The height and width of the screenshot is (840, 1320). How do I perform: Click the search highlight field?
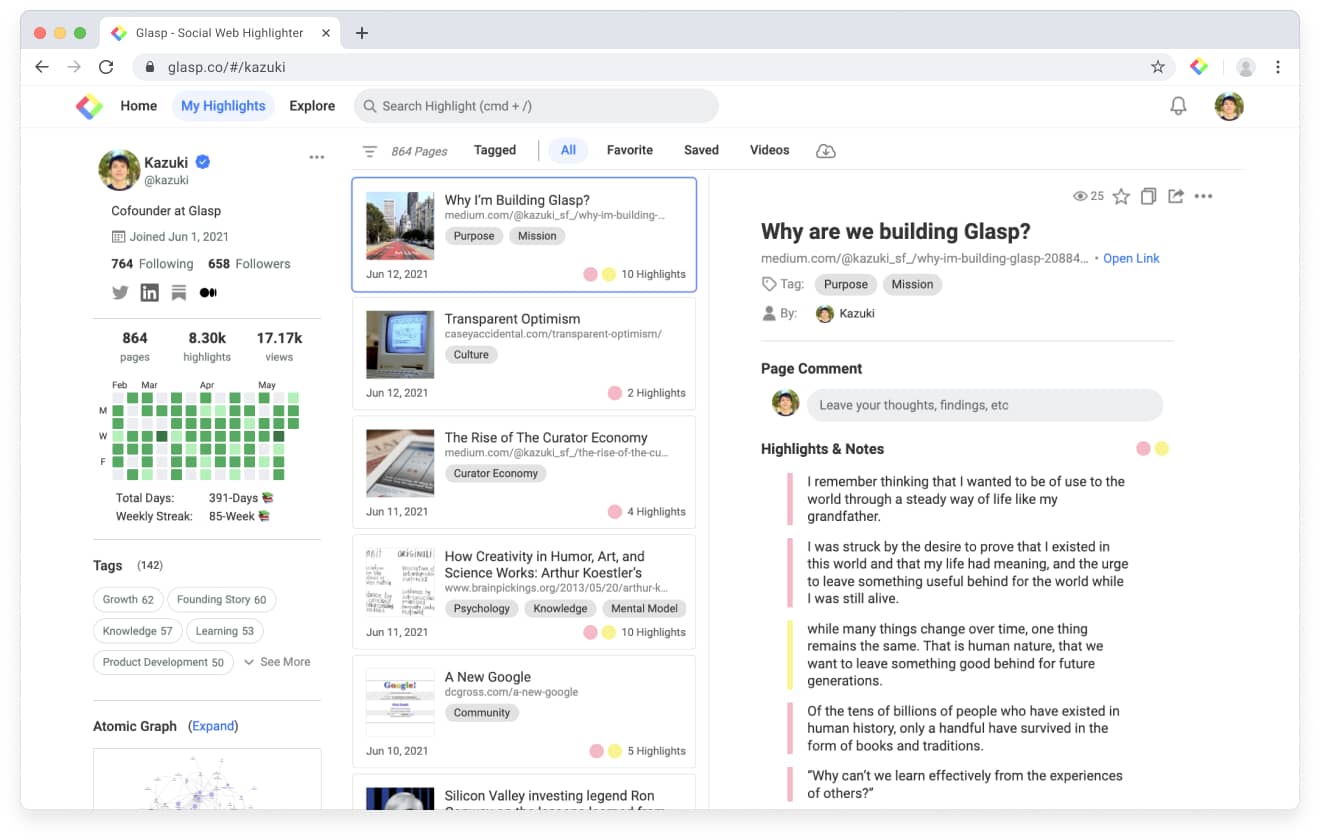[536, 106]
